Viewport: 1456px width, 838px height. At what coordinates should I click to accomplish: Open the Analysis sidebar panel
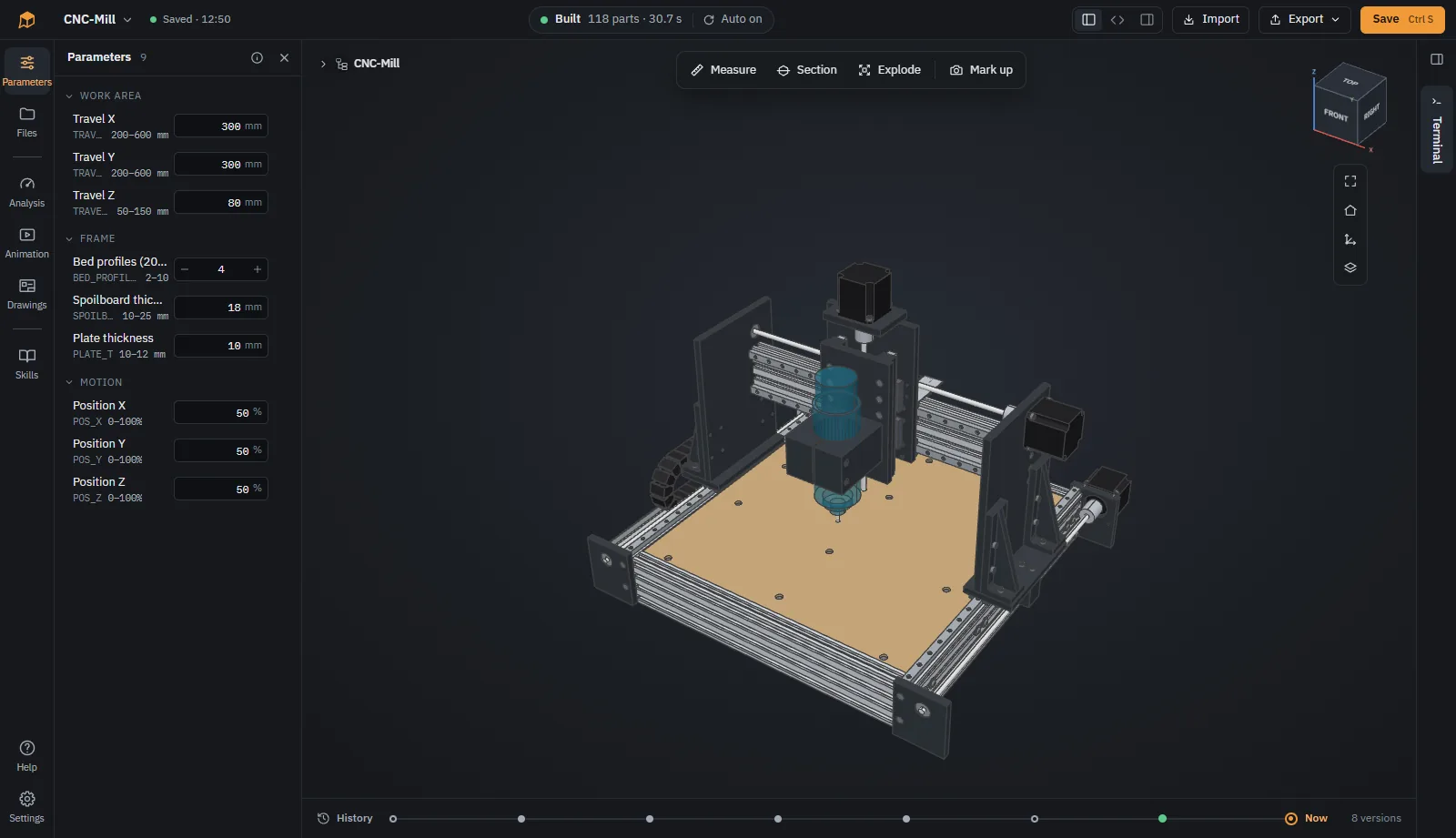click(26, 192)
